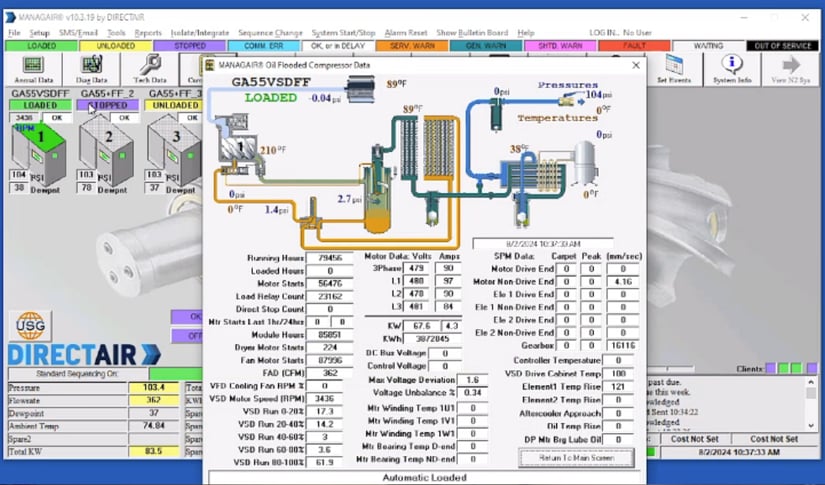Open the Help menu

click(525, 33)
